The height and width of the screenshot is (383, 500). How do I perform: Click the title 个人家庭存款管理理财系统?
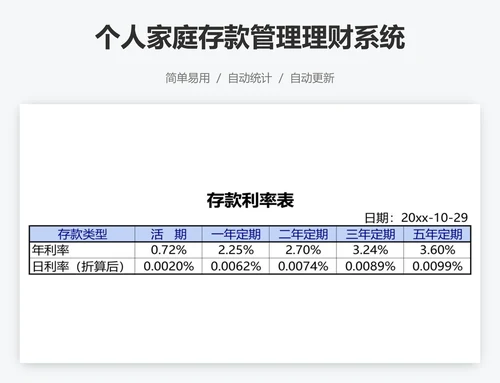[250, 37]
